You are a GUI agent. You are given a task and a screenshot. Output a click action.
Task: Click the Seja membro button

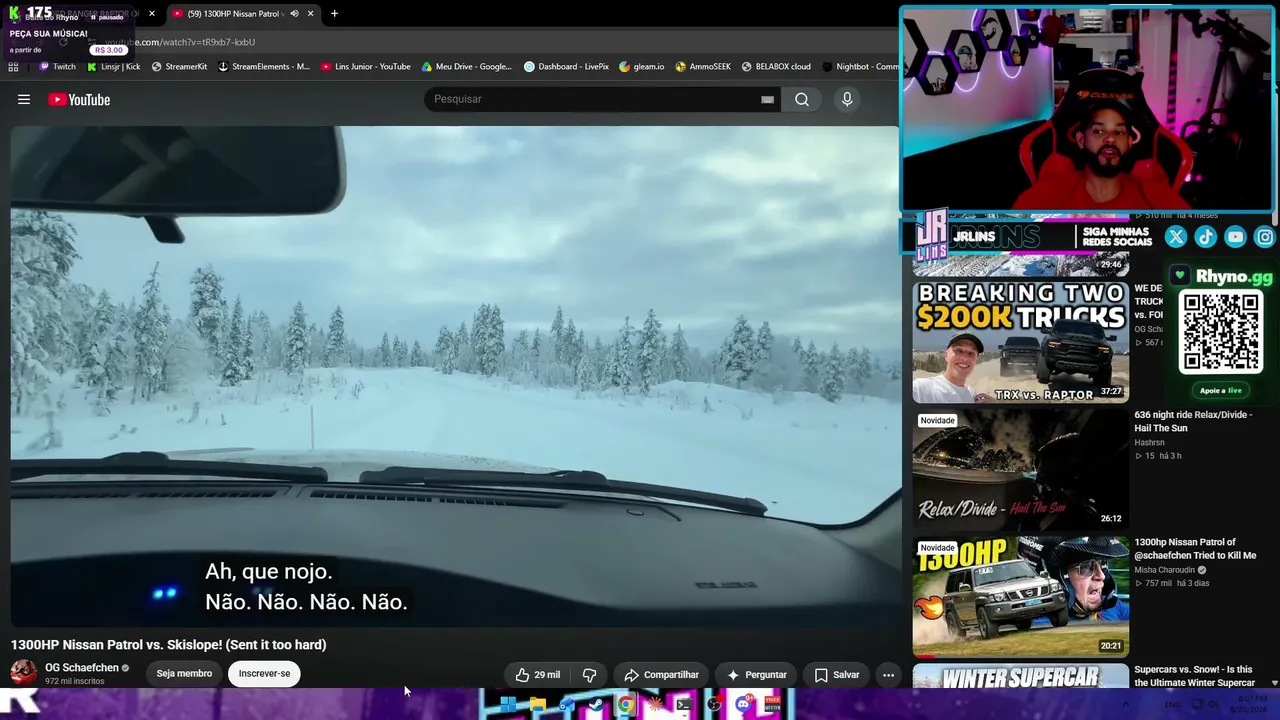184,674
